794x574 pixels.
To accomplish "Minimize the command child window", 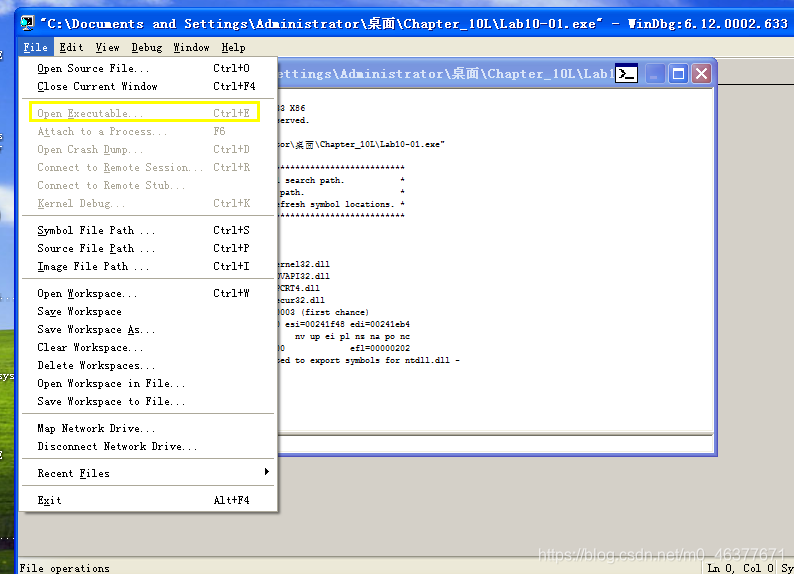I will click(654, 74).
